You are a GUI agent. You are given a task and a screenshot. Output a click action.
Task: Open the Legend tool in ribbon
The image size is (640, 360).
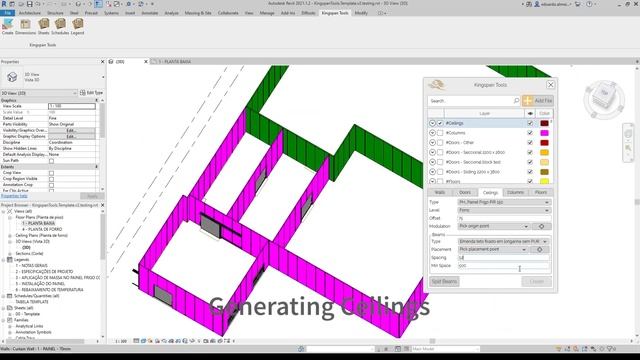(x=77, y=27)
